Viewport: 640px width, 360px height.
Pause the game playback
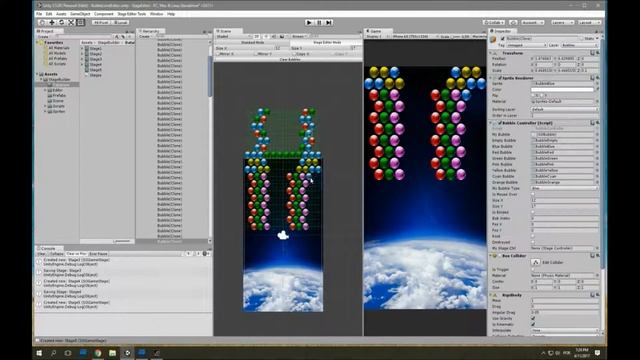[319, 22]
